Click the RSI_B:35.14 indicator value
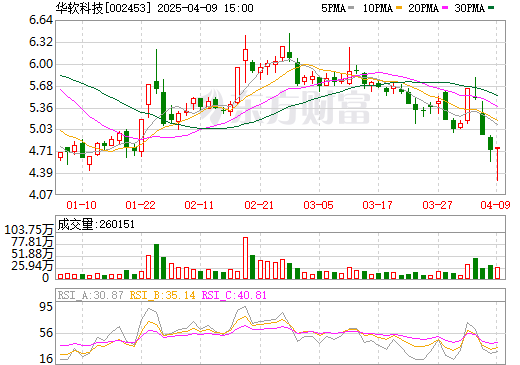The height and width of the screenshot is (365, 520). click(x=162, y=295)
